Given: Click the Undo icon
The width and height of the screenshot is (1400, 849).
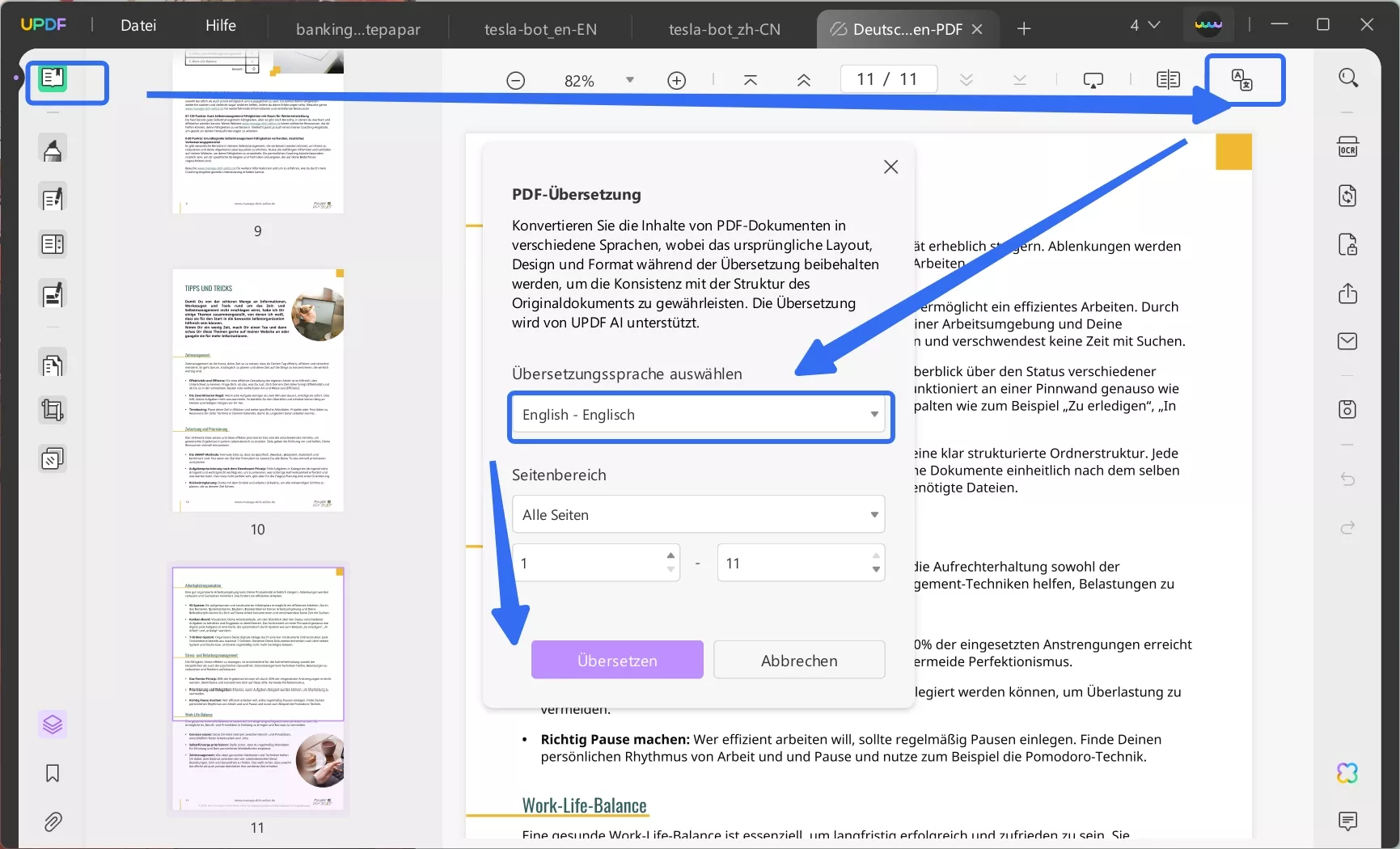Looking at the screenshot, I should tap(1347, 479).
